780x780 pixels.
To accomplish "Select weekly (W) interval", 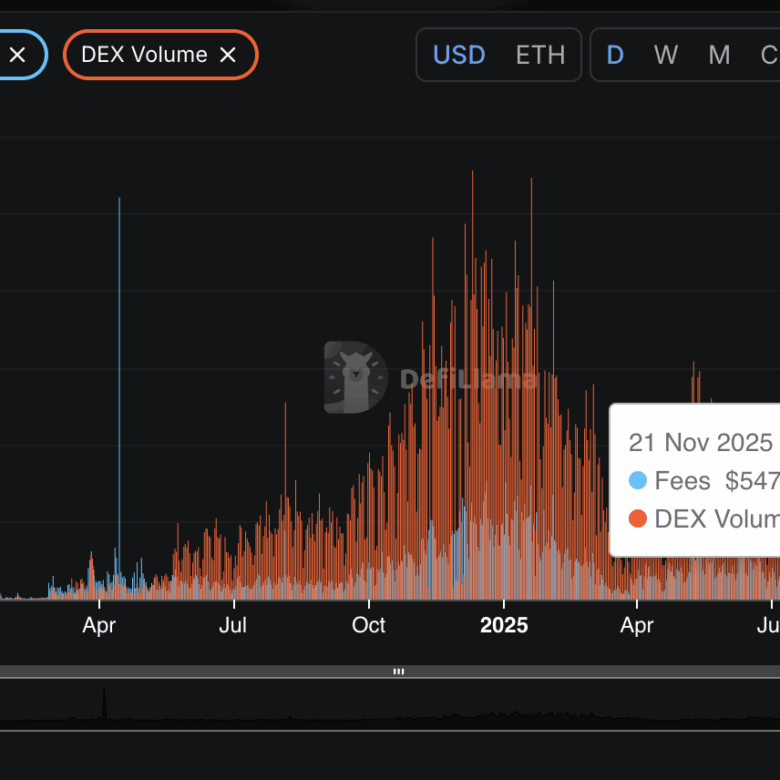I will [x=666, y=55].
